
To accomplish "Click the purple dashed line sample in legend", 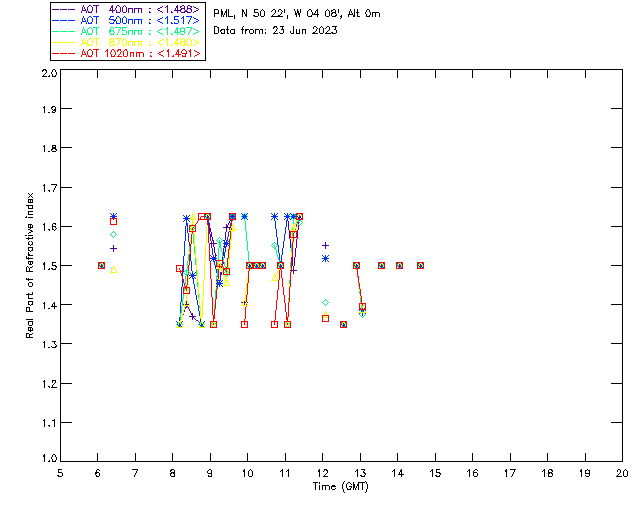I will (x=64, y=9).
